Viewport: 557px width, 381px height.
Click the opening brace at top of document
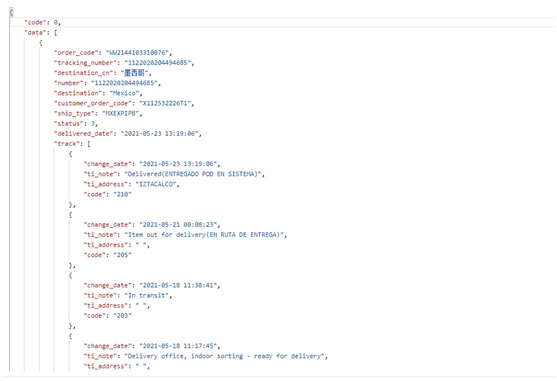click(x=11, y=12)
